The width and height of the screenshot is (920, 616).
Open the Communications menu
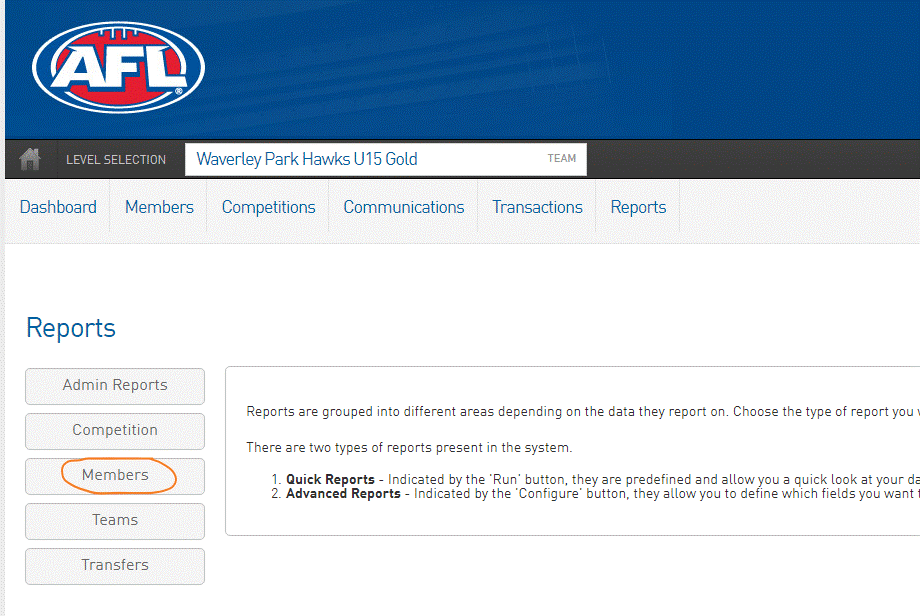click(x=403, y=207)
